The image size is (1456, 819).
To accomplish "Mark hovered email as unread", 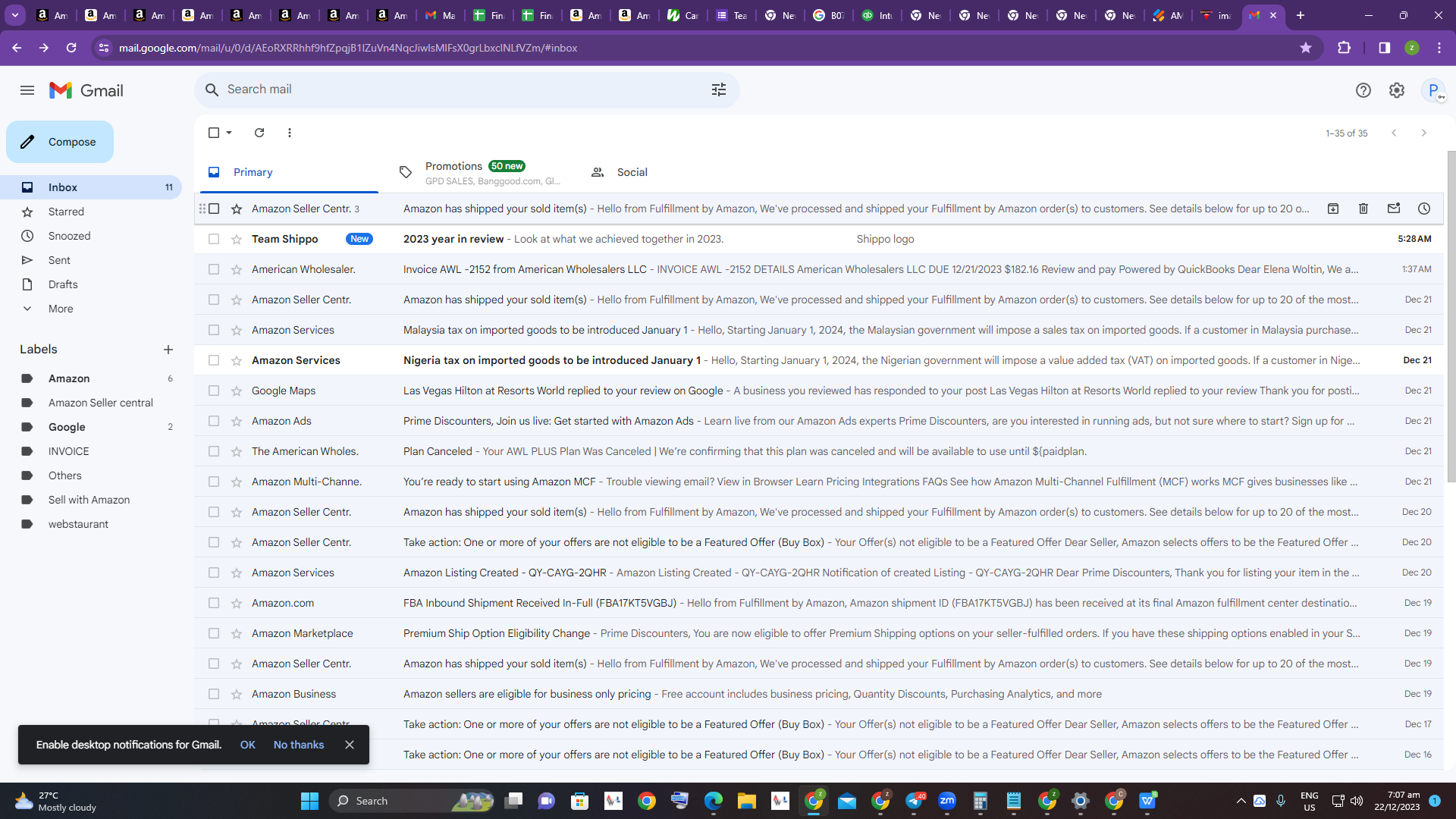I will pos(1393,209).
